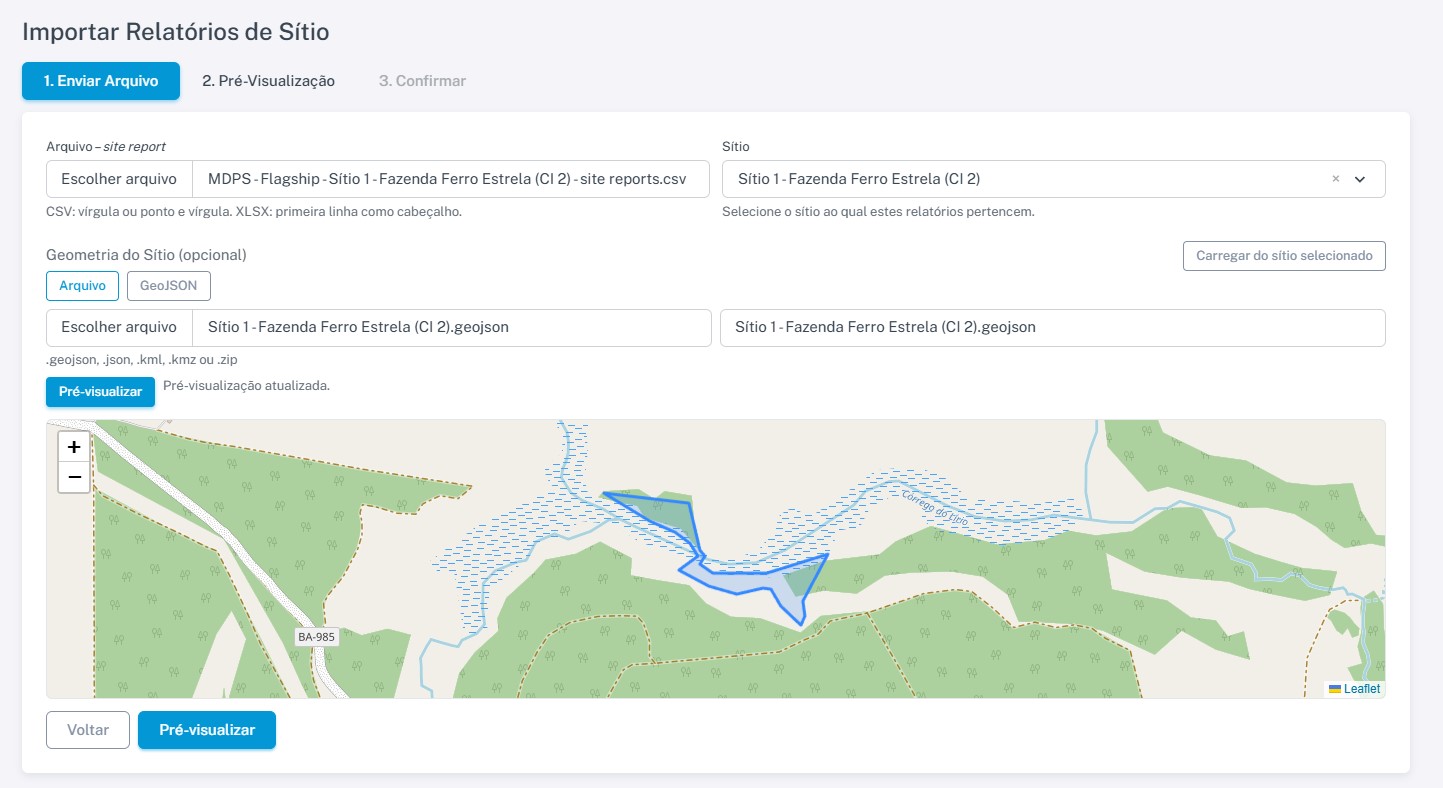The height and width of the screenshot is (788, 1443).
Task: Click the BA-985 road label on map
Action: [x=316, y=636]
